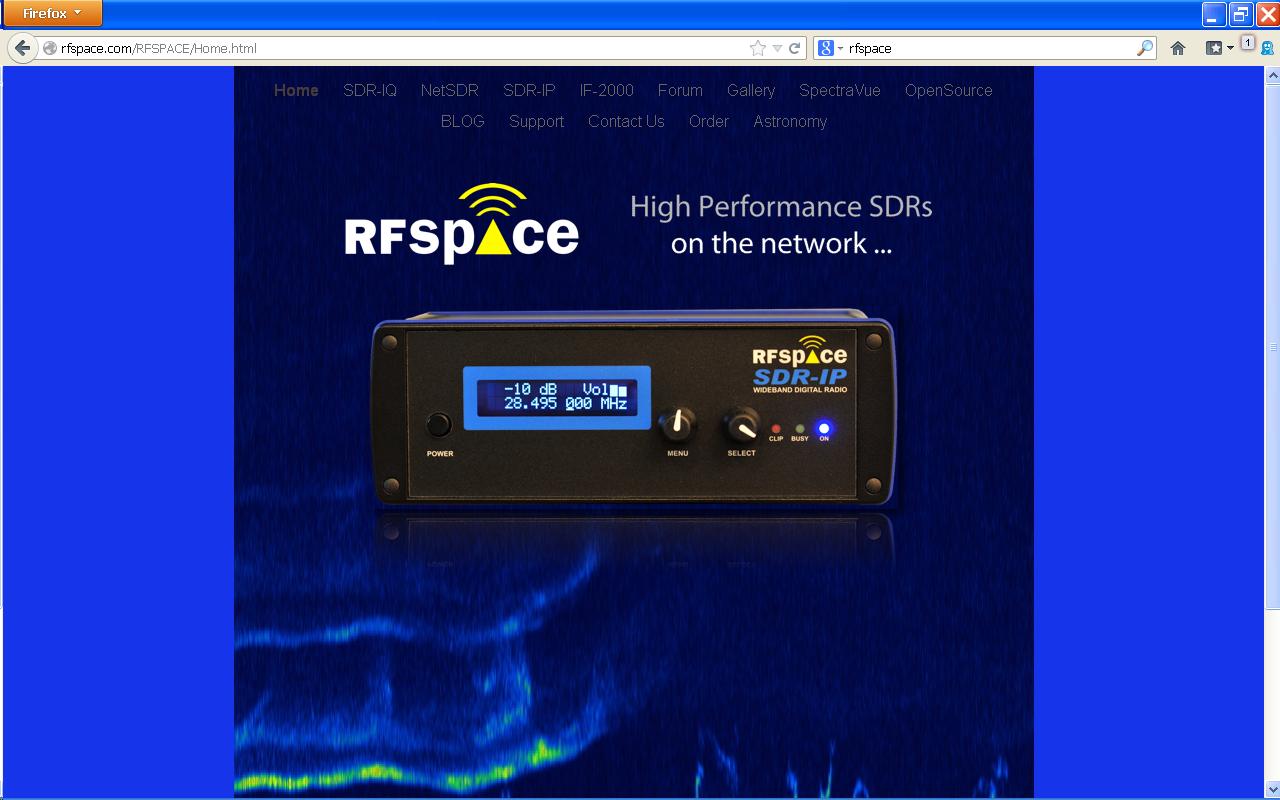The image size is (1280, 800).
Task: Bookmark this page with the star icon
Action: tap(758, 48)
